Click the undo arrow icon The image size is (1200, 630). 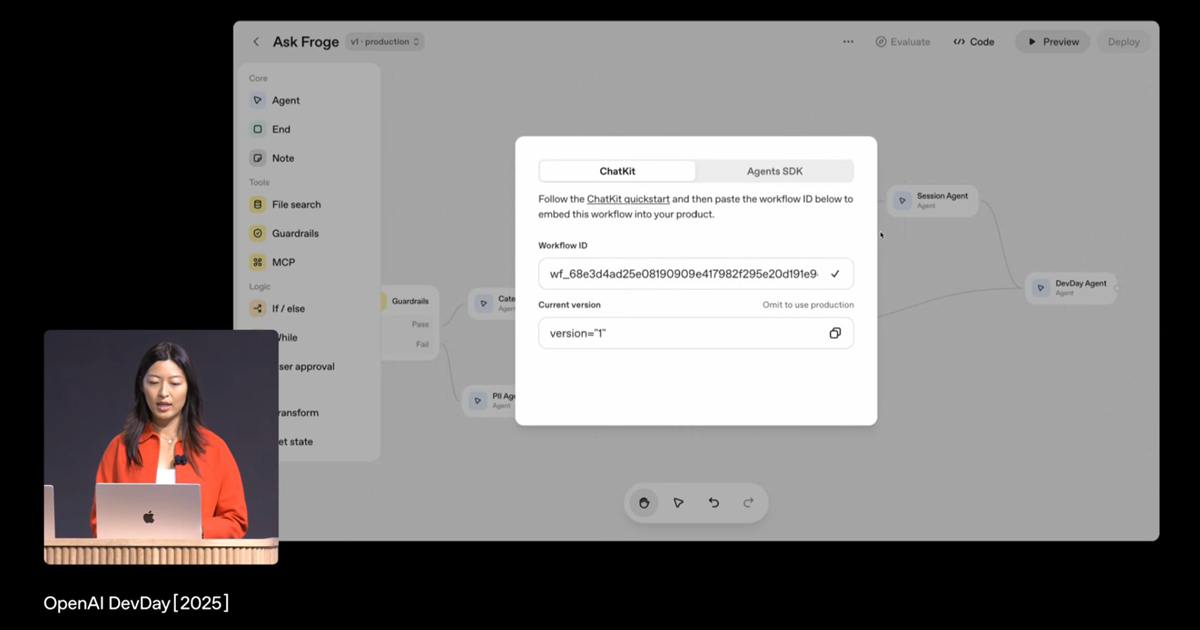[x=713, y=503]
